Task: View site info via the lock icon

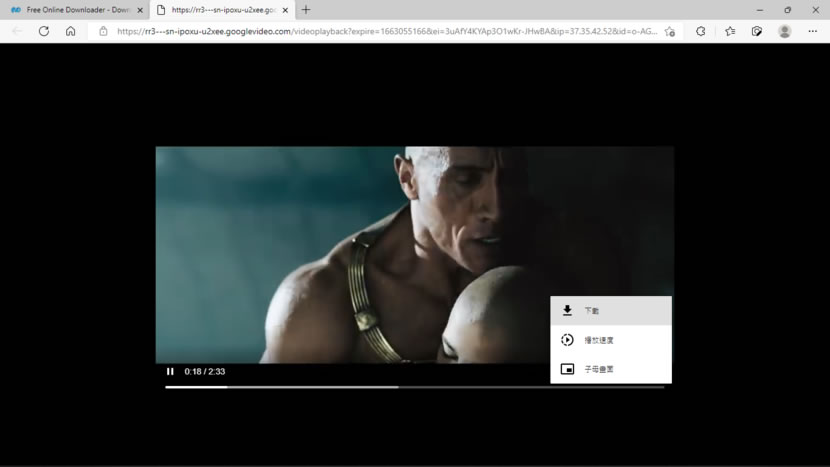Action: [x=103, y=31]
